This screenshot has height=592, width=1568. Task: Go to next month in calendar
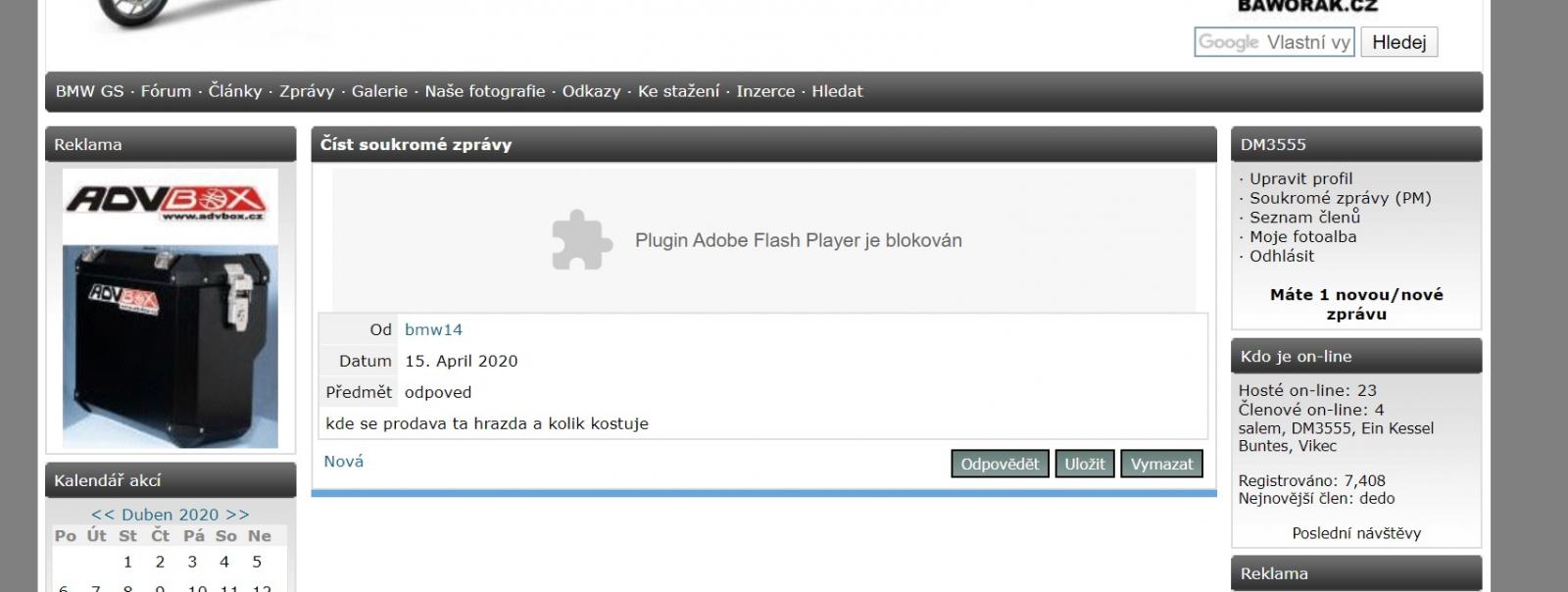point(237,515)
